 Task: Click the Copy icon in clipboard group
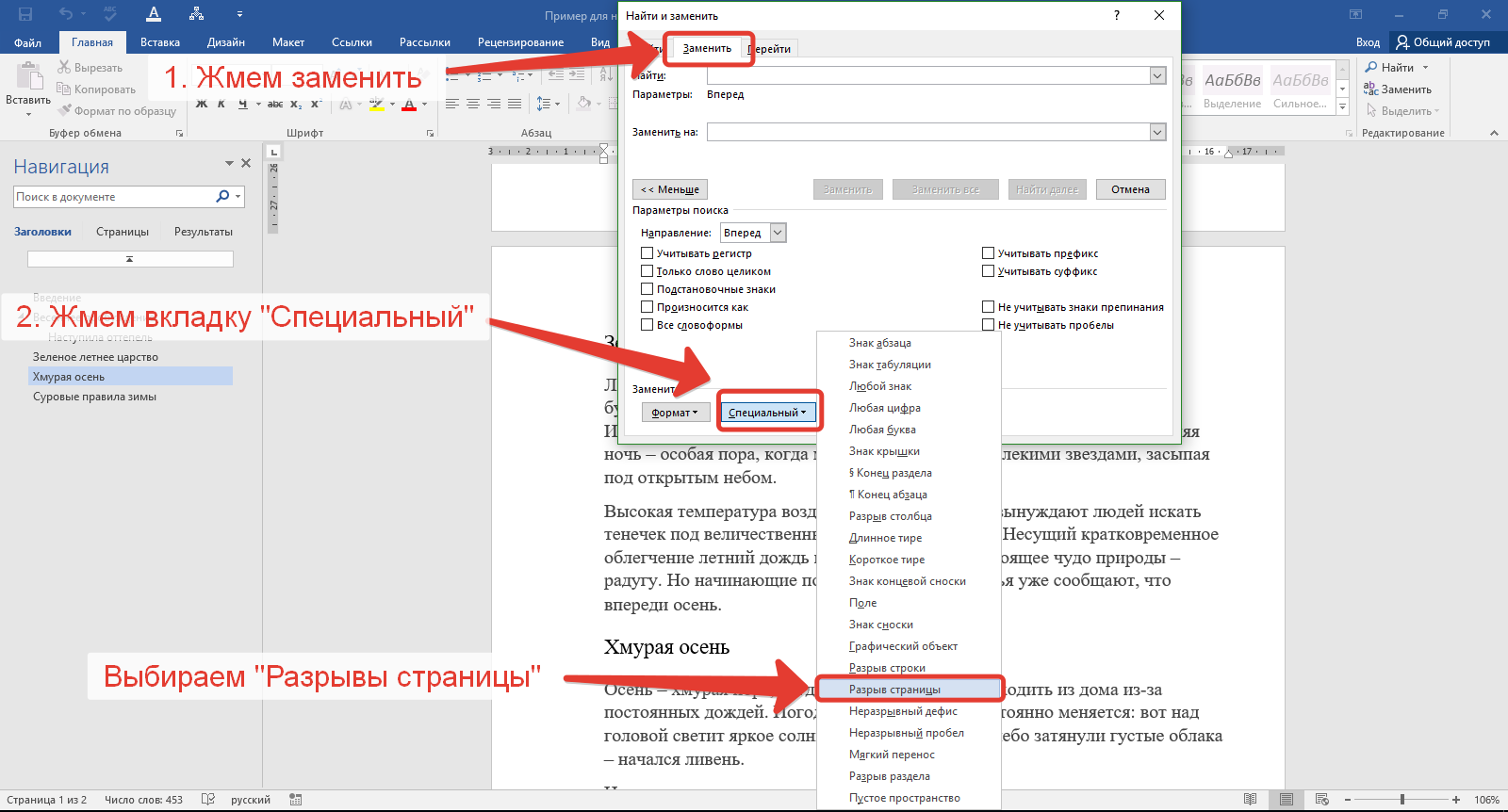(x=64, y=89)
